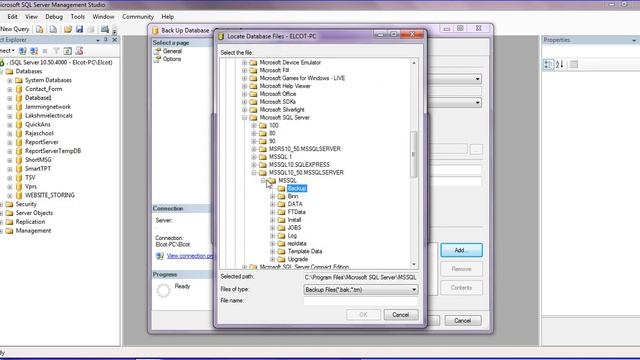
Task: Open the Properties panel dropdown arrow
Action: coord(634,40)
